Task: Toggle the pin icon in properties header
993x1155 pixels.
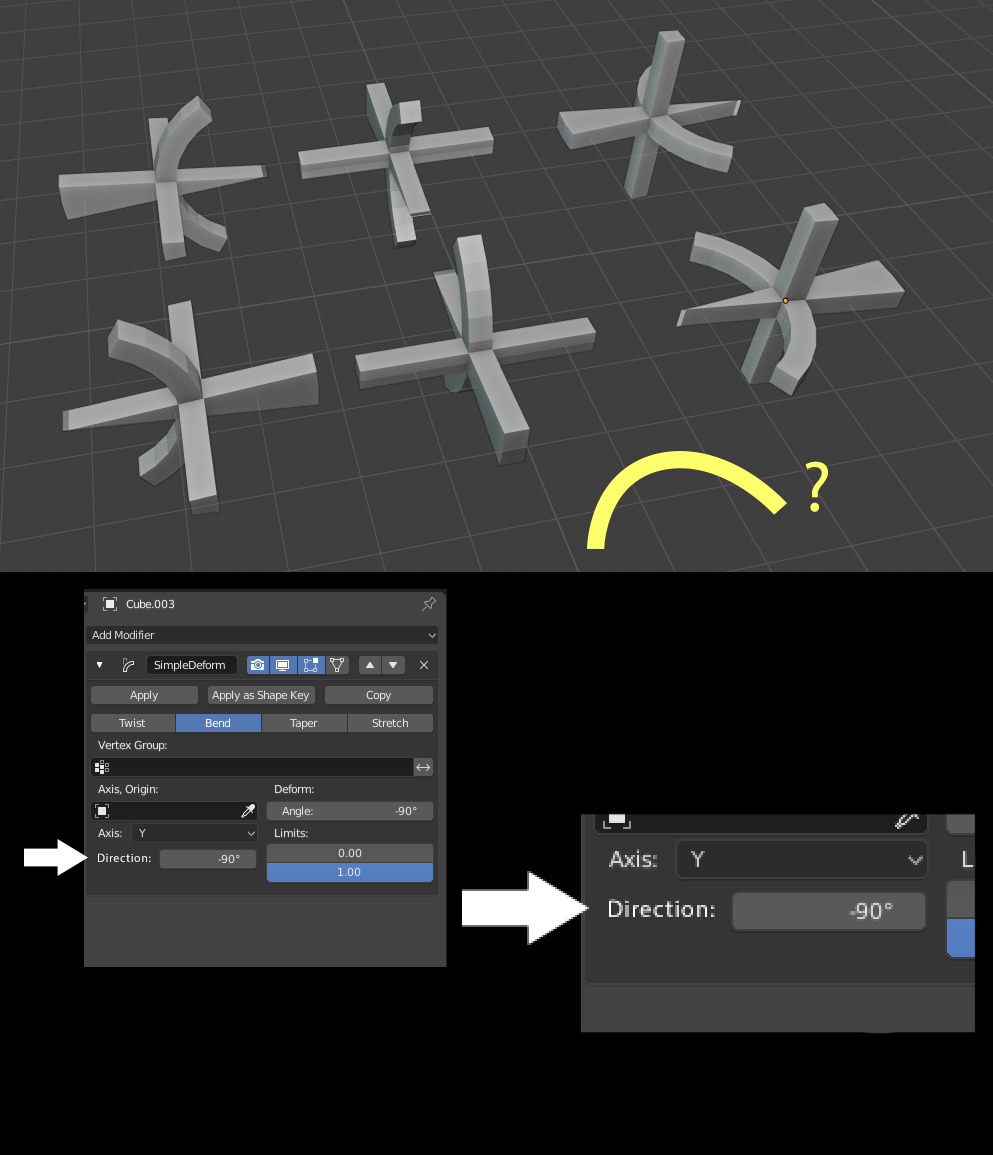Action: pyautogui.click(x=429, y=604)
